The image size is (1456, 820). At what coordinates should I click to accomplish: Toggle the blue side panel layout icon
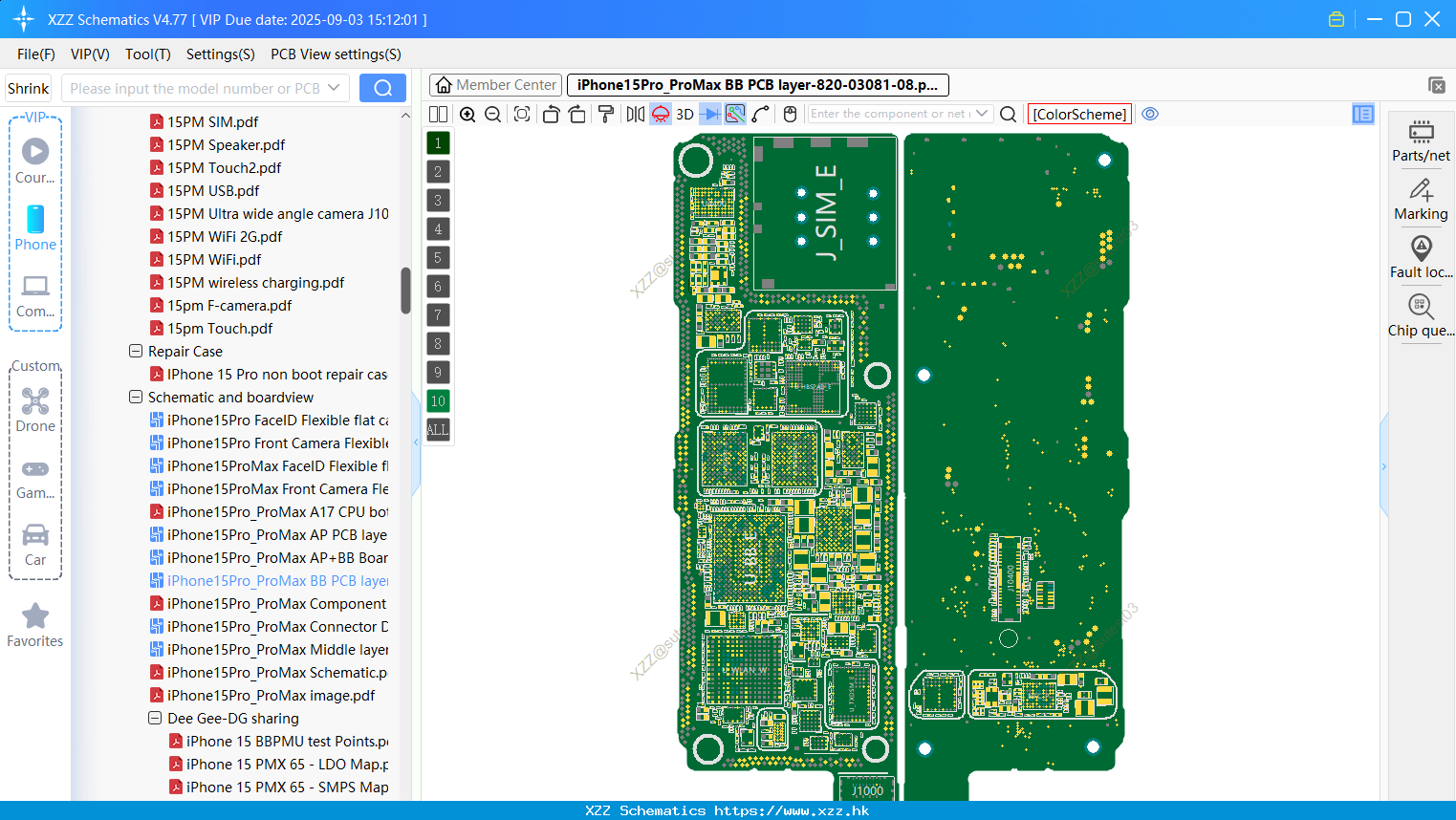click(x=1363, y=114)
